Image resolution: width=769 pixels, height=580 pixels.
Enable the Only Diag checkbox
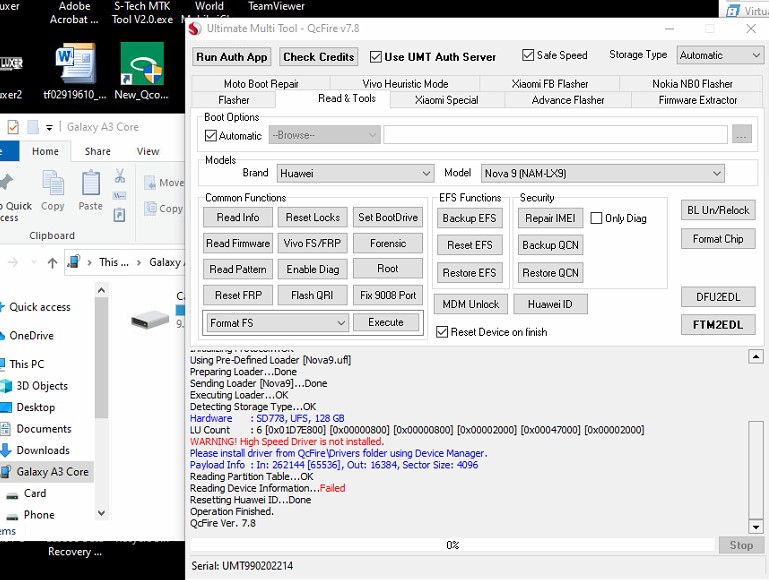(x=596, y=218)
